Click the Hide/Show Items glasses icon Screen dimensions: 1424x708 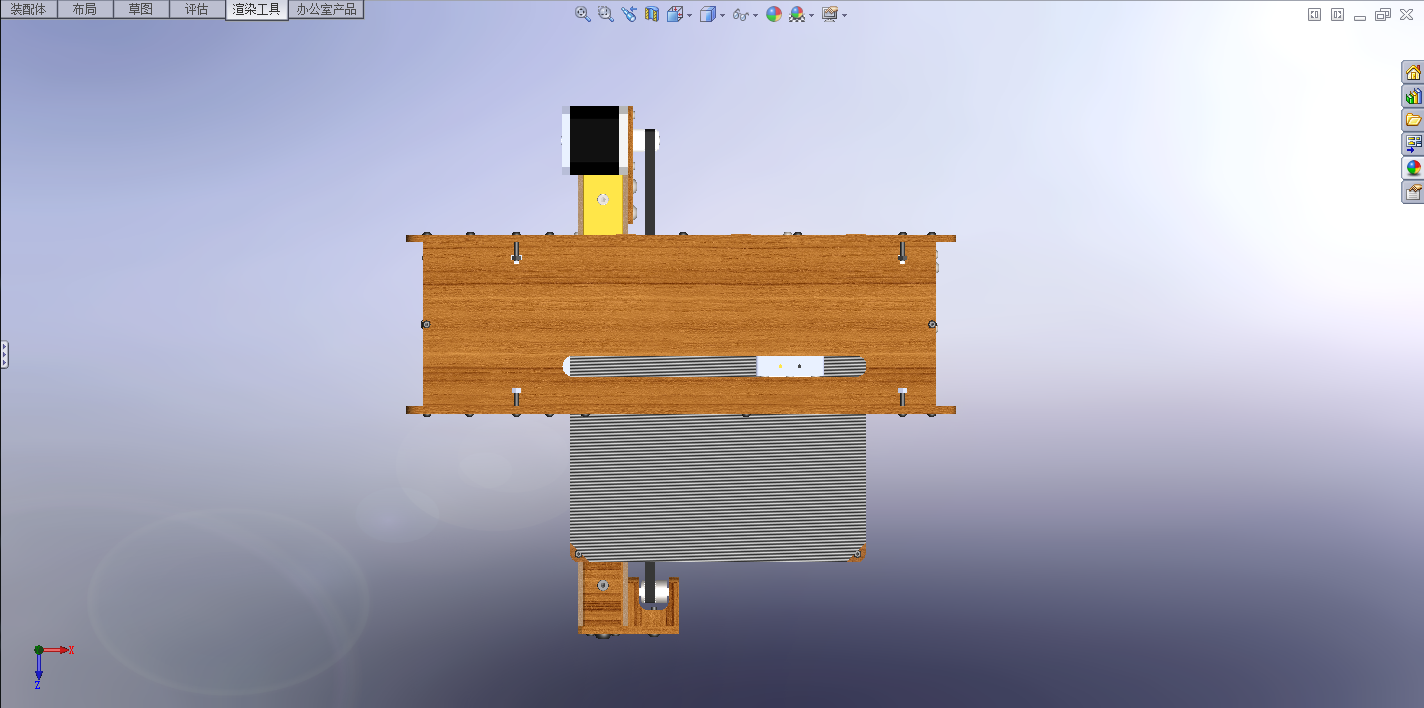coord(740,14)
